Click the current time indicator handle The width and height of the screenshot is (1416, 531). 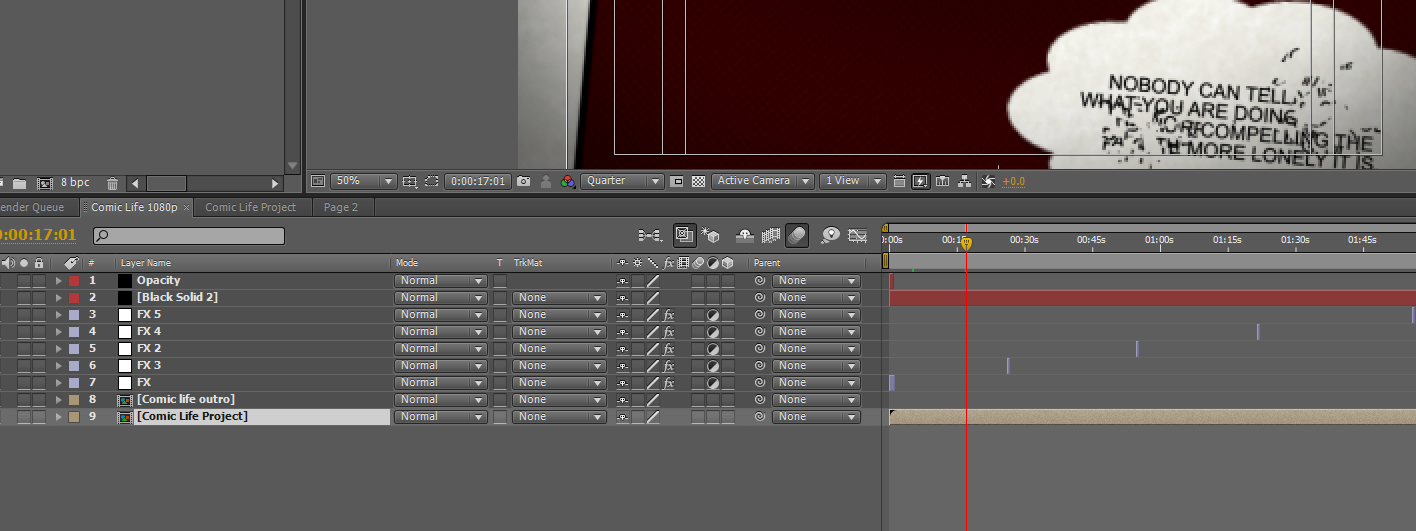[966, 243]
